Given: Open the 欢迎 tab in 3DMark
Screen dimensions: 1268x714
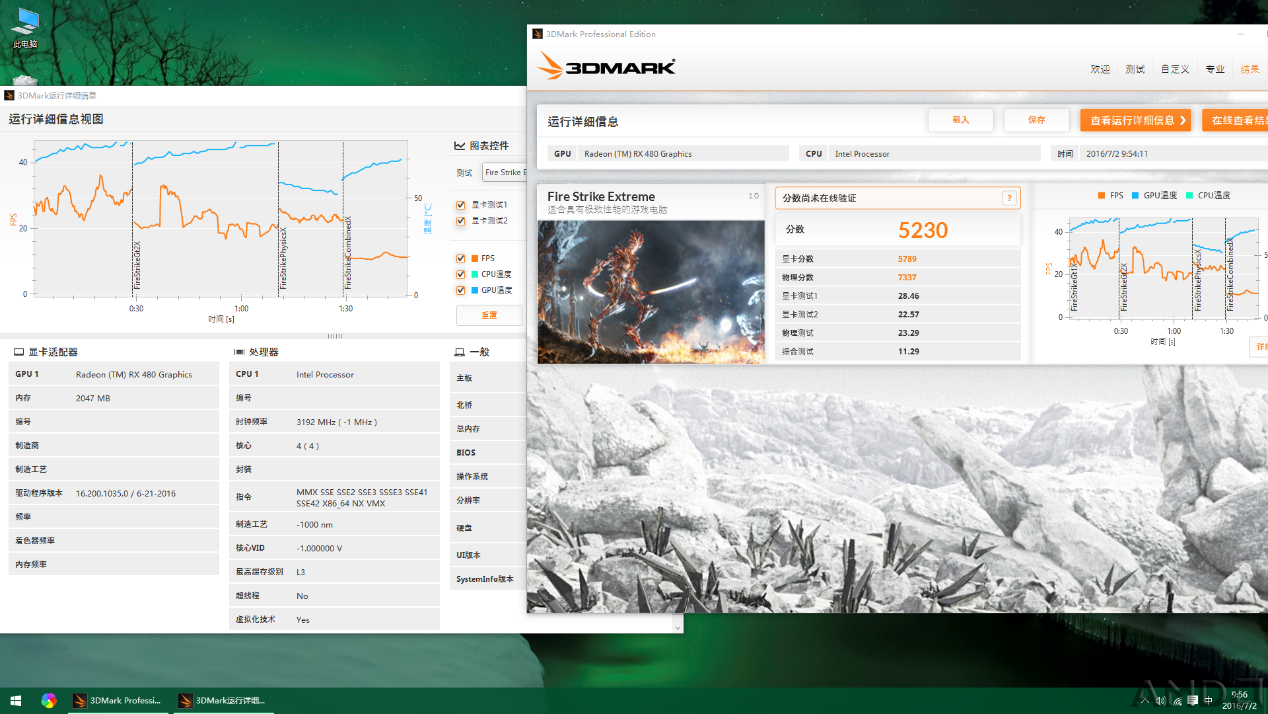Looking at the screenshot, I should (1100, 69).
